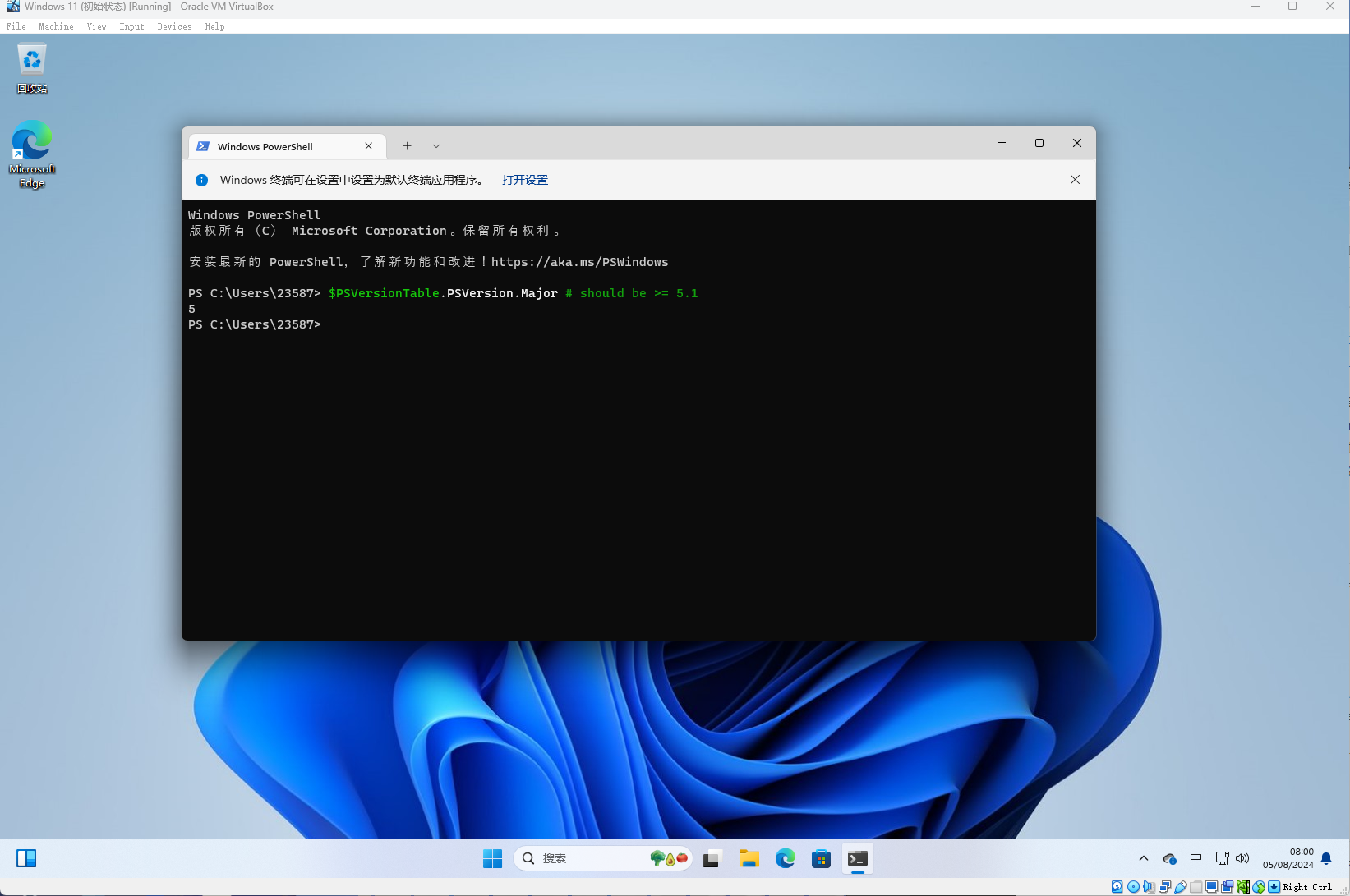Open the VirtualBox Machine menu

coord(56,26)
